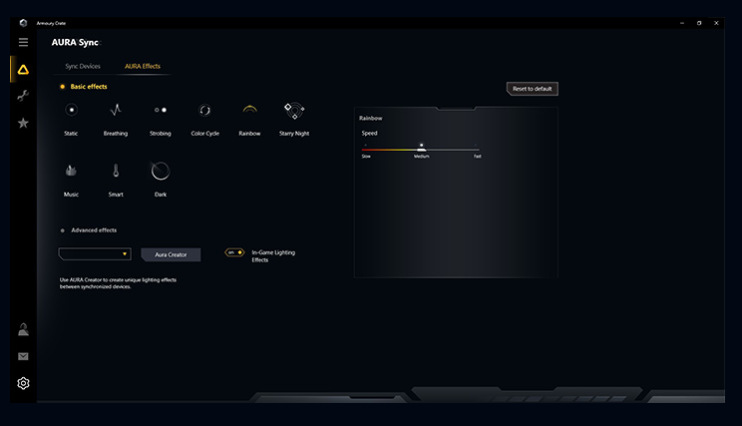Click the AURA Creator description text
The image size is (742, 426).
pyautogui.click(x=118, y=283)
